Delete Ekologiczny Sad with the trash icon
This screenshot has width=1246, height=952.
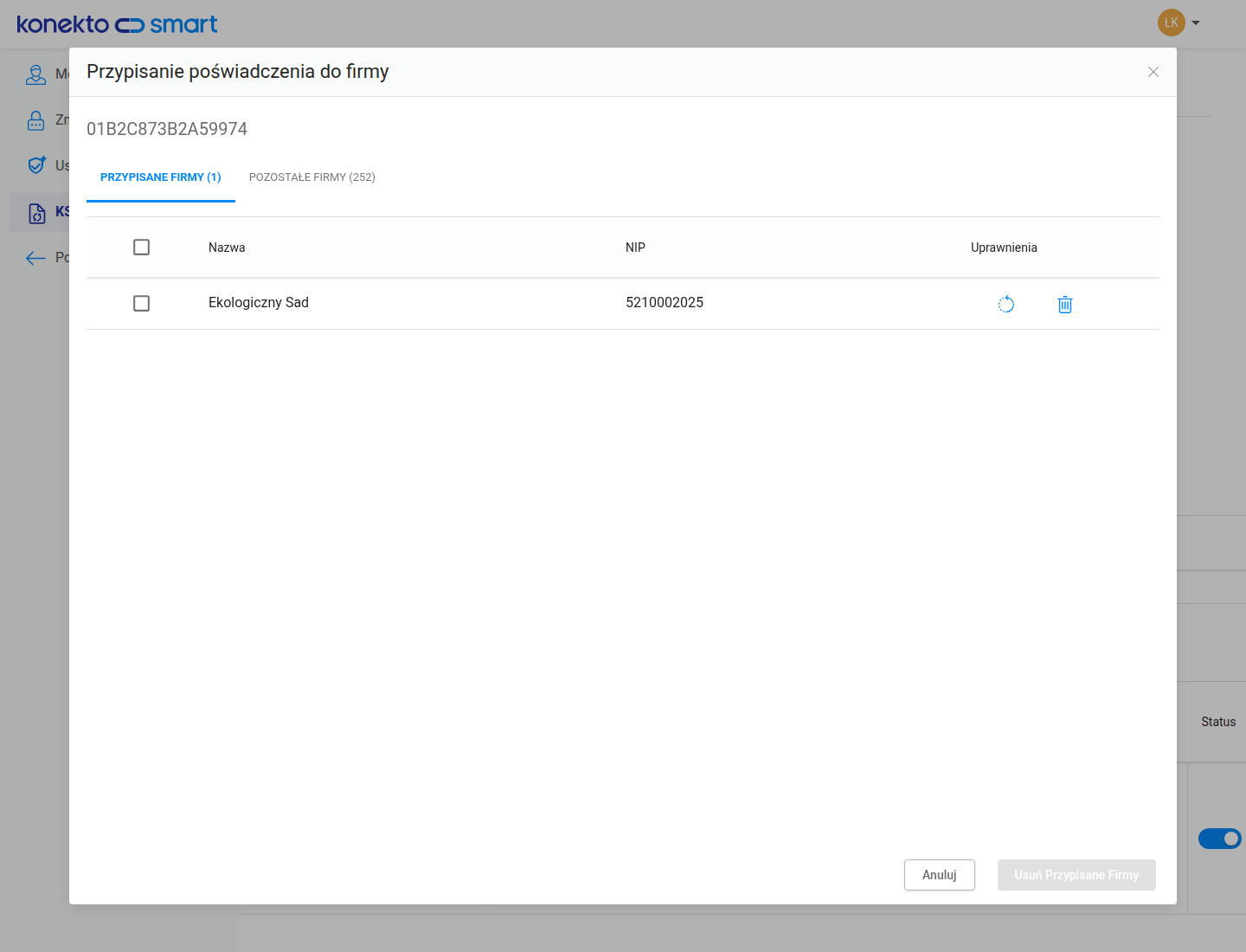click(1065, 304)
